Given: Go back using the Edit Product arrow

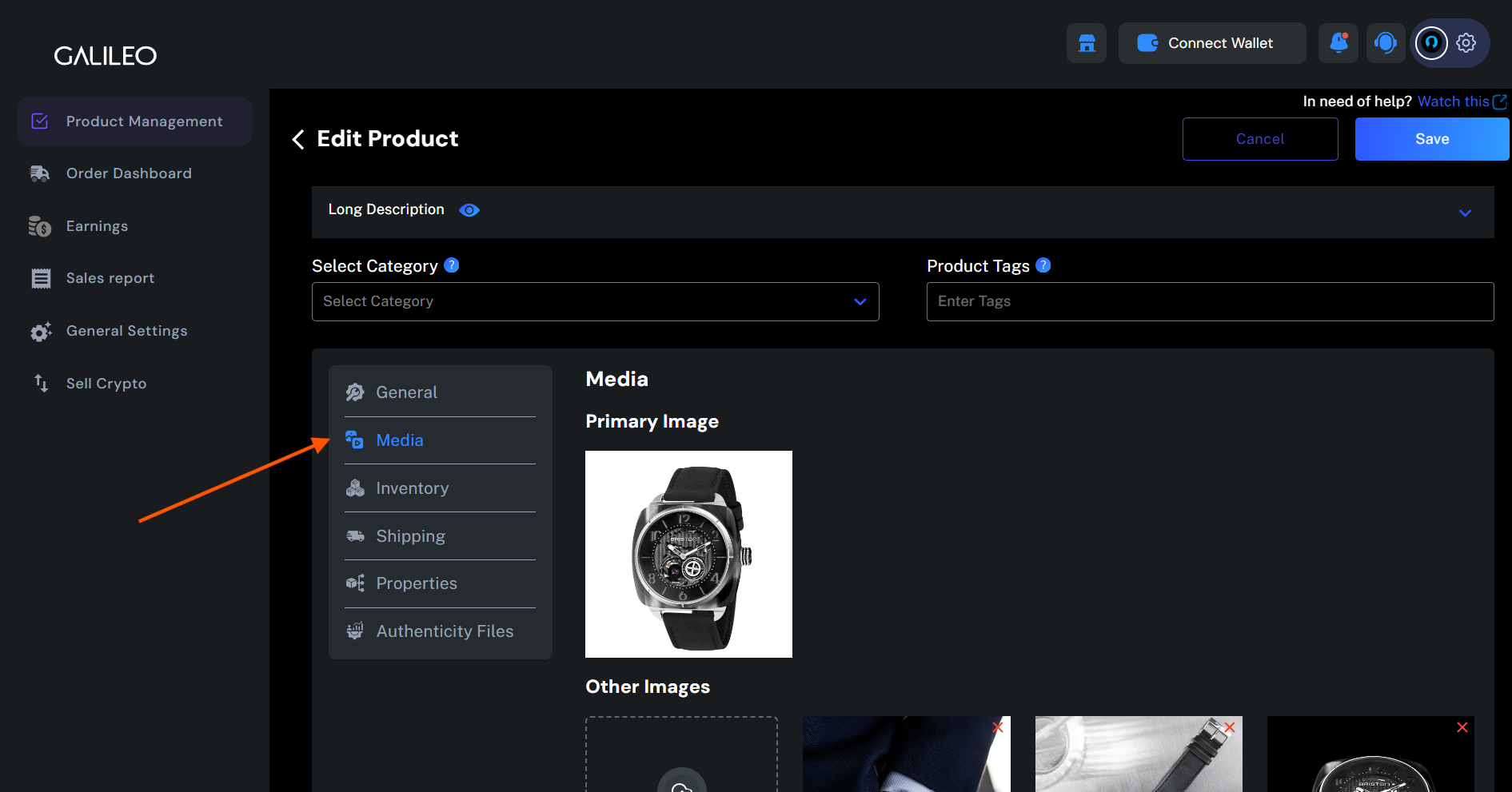Looking at the screenshot, I should [x=298, y=139].
